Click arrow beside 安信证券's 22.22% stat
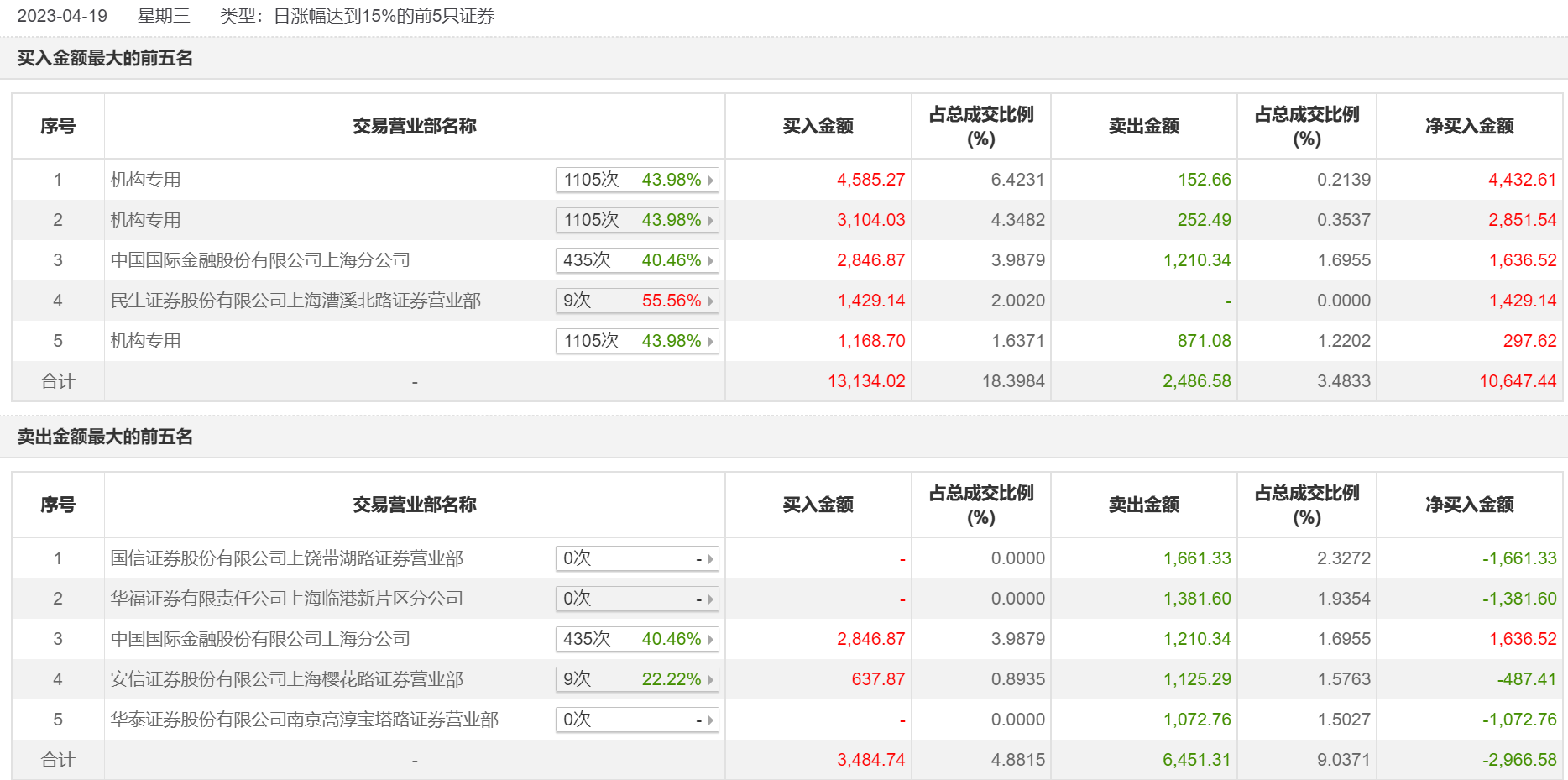Image resolution: width=1568 pixels, height=780 pixels. 711,679
